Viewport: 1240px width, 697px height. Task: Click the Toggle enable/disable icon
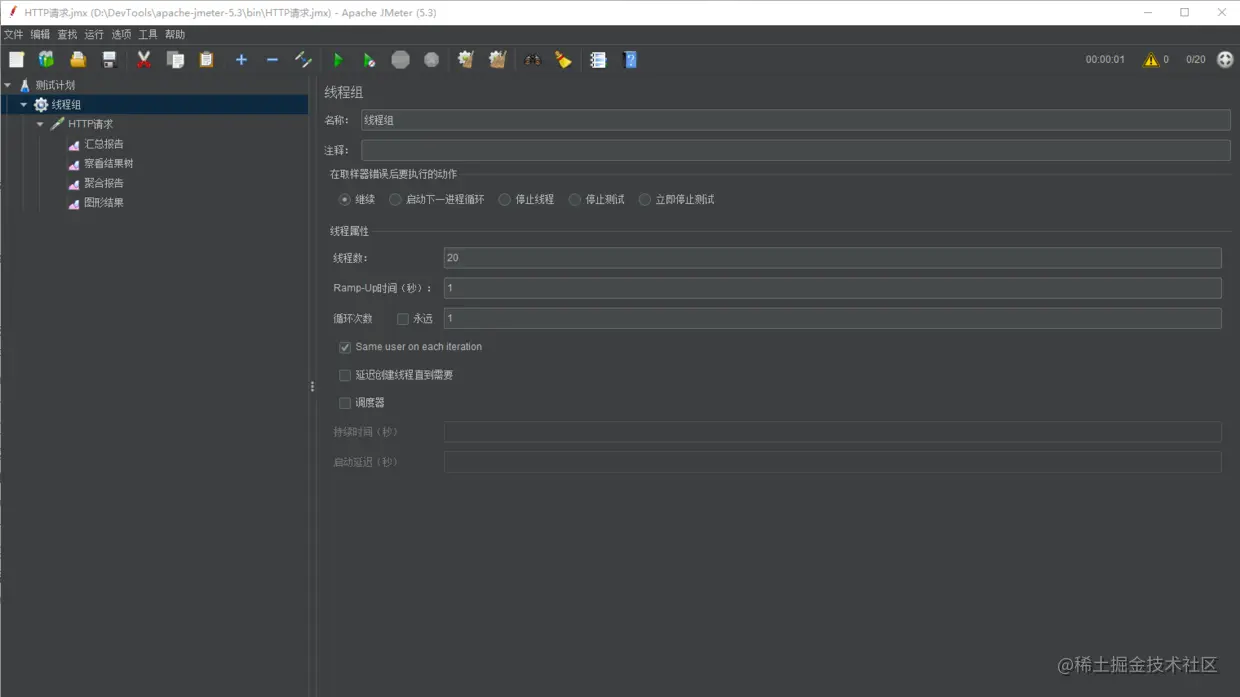303,60
